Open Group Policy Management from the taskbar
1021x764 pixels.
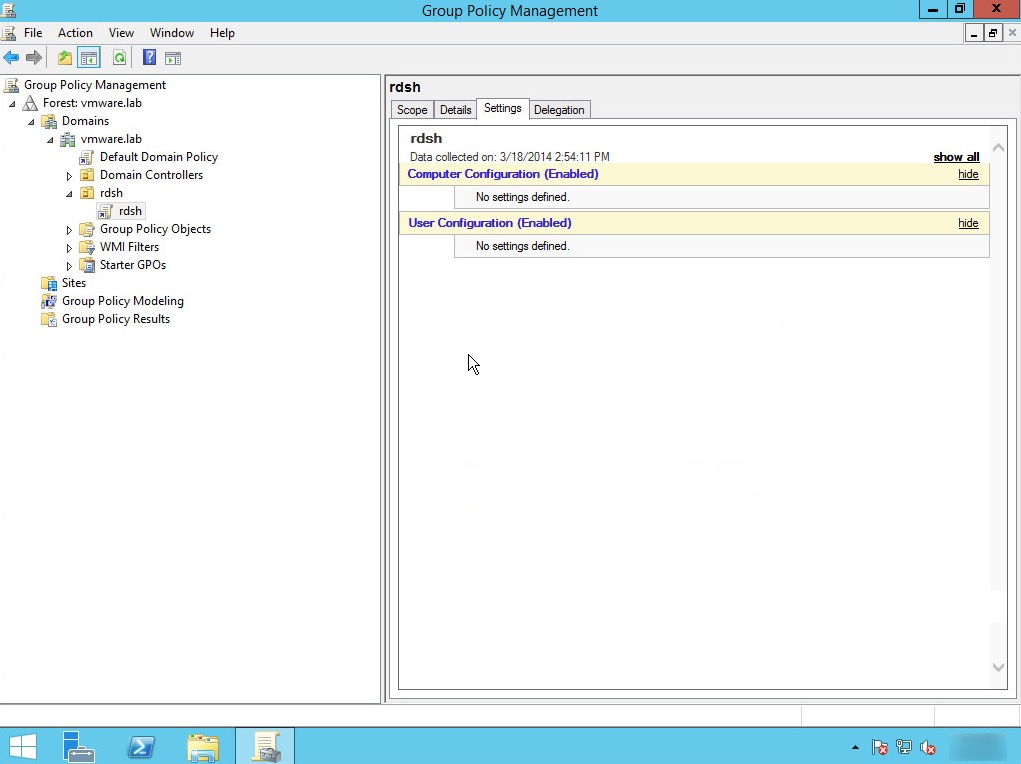pos(265,746)
